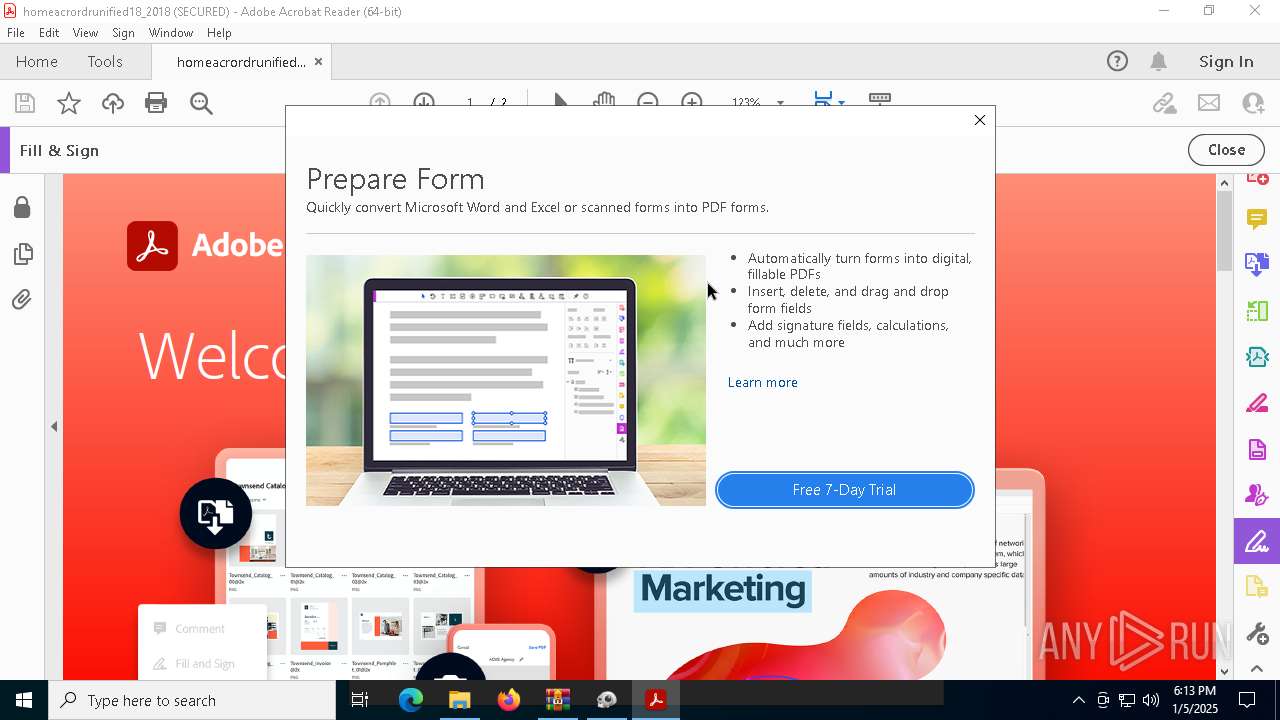This screenshot has height=720, width=1280.
Task: Open File Explorer from the taskbar
Action: click(459, 700)
